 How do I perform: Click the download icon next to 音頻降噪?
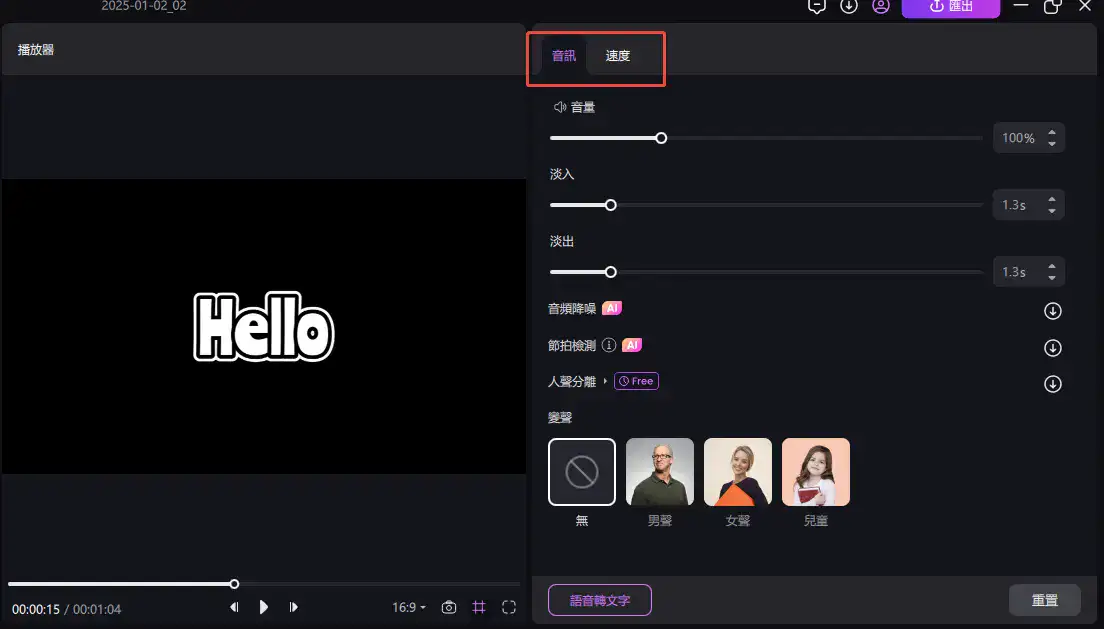1052,311
